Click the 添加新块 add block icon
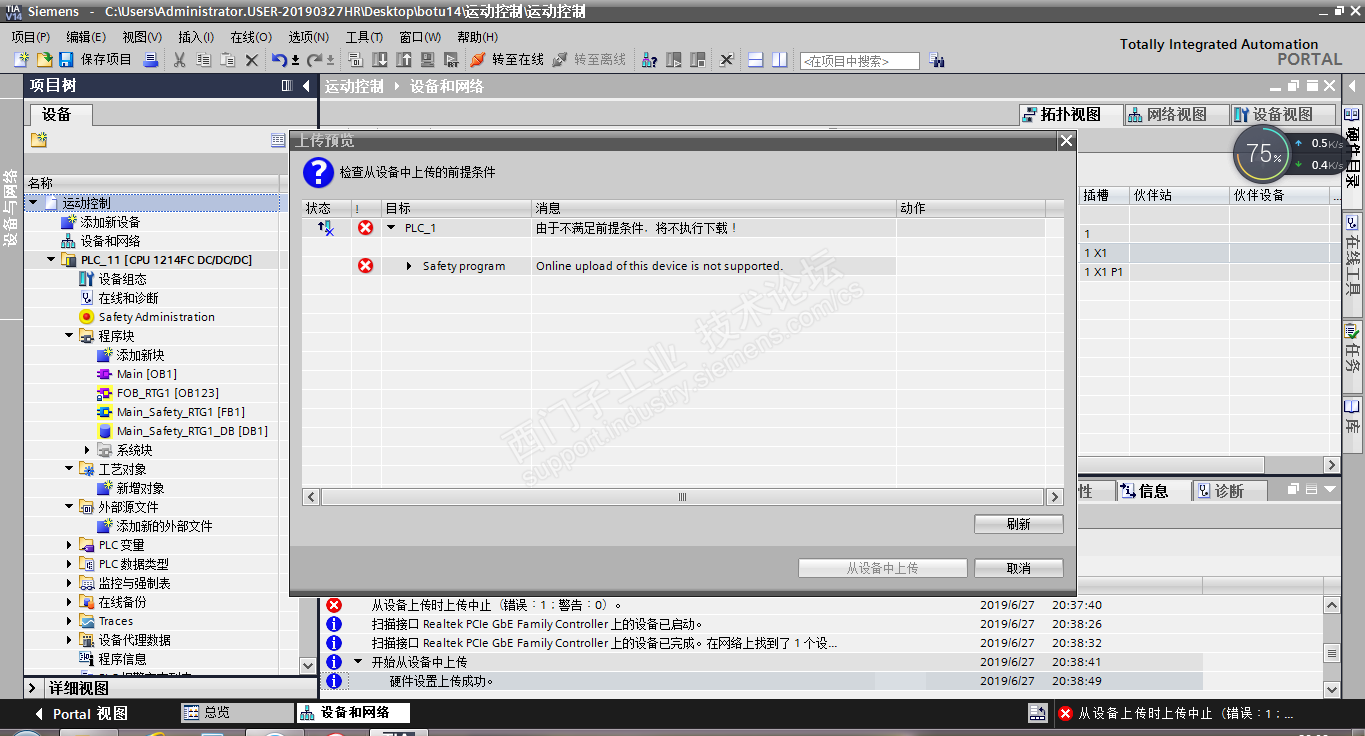The width and height of the screenshot is (1365, 736). (104, 355)
